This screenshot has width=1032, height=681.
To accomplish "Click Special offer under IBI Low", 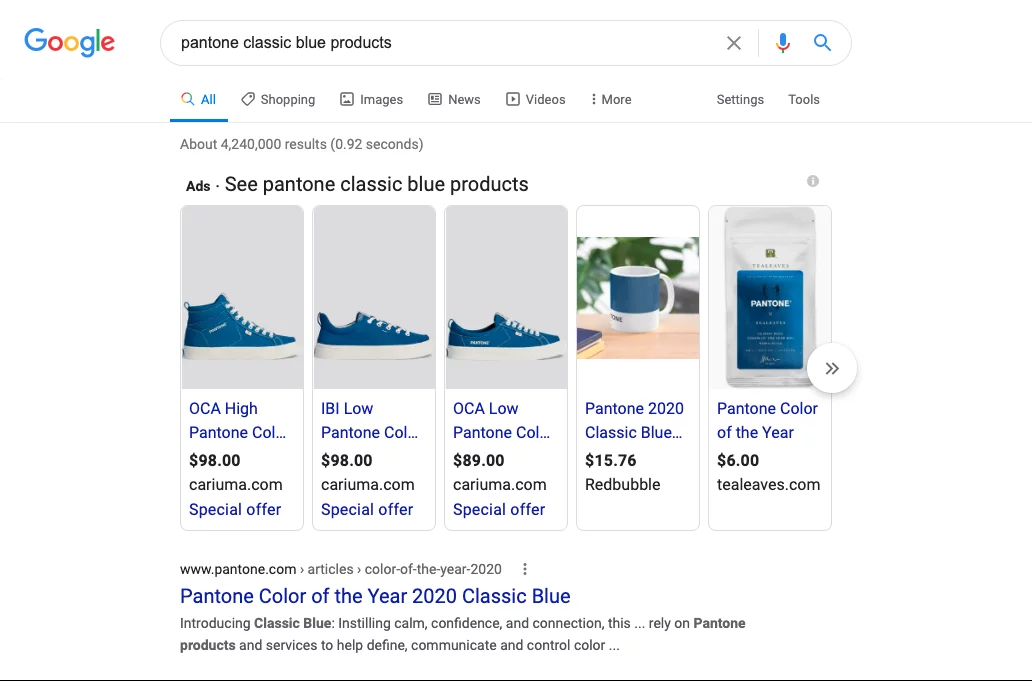I will (x=367, y=509).
